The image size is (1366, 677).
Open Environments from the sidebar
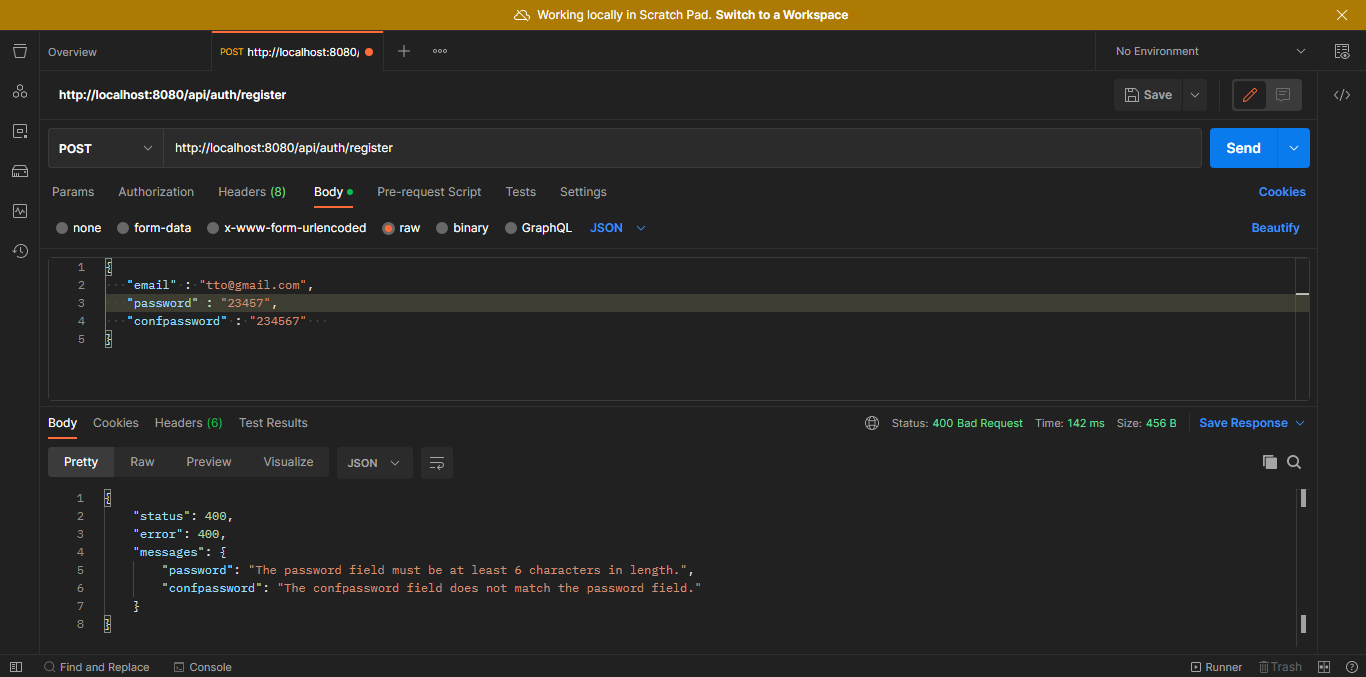pyautogui.click(x=19, y=131)
